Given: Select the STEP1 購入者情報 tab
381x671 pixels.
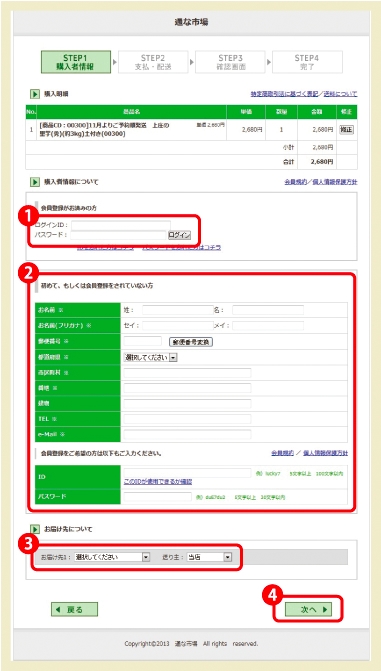Looking at the screenshot, I should pos(76,62).
